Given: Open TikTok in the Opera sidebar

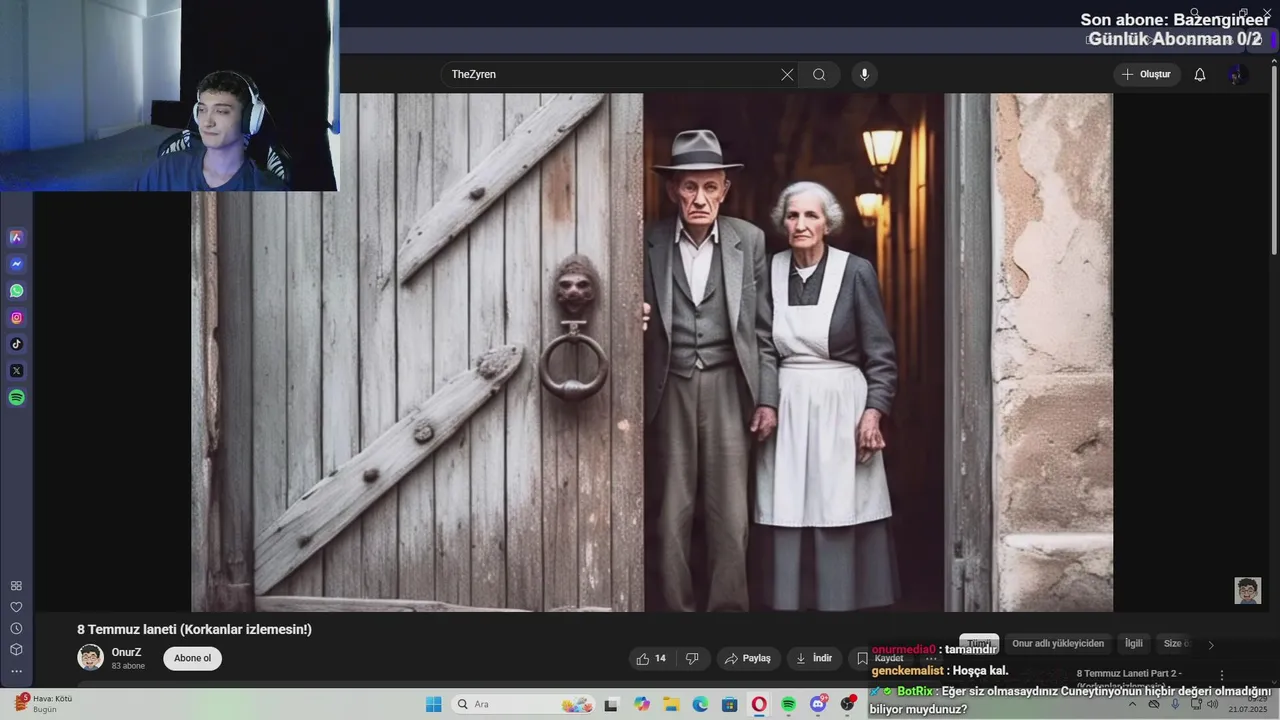Looking at the screenshot, I should point(16,344).
